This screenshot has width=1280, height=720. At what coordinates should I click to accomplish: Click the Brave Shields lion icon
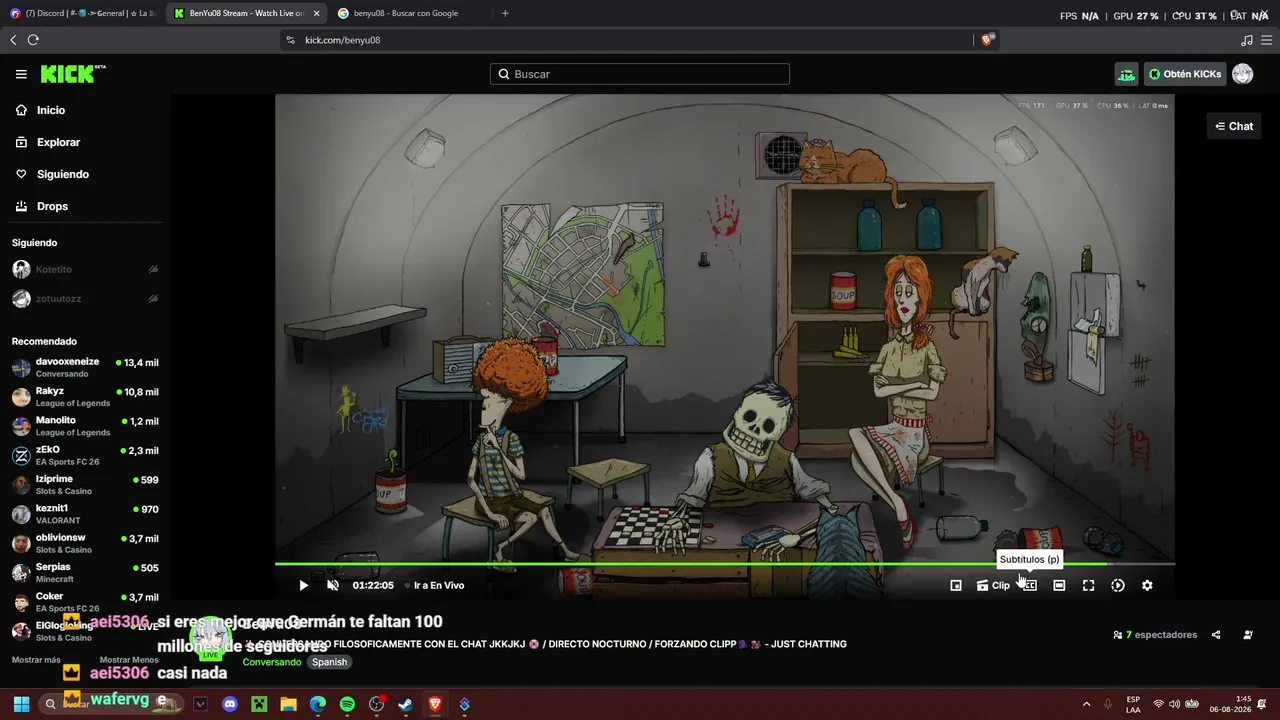(x=988, y=40)
